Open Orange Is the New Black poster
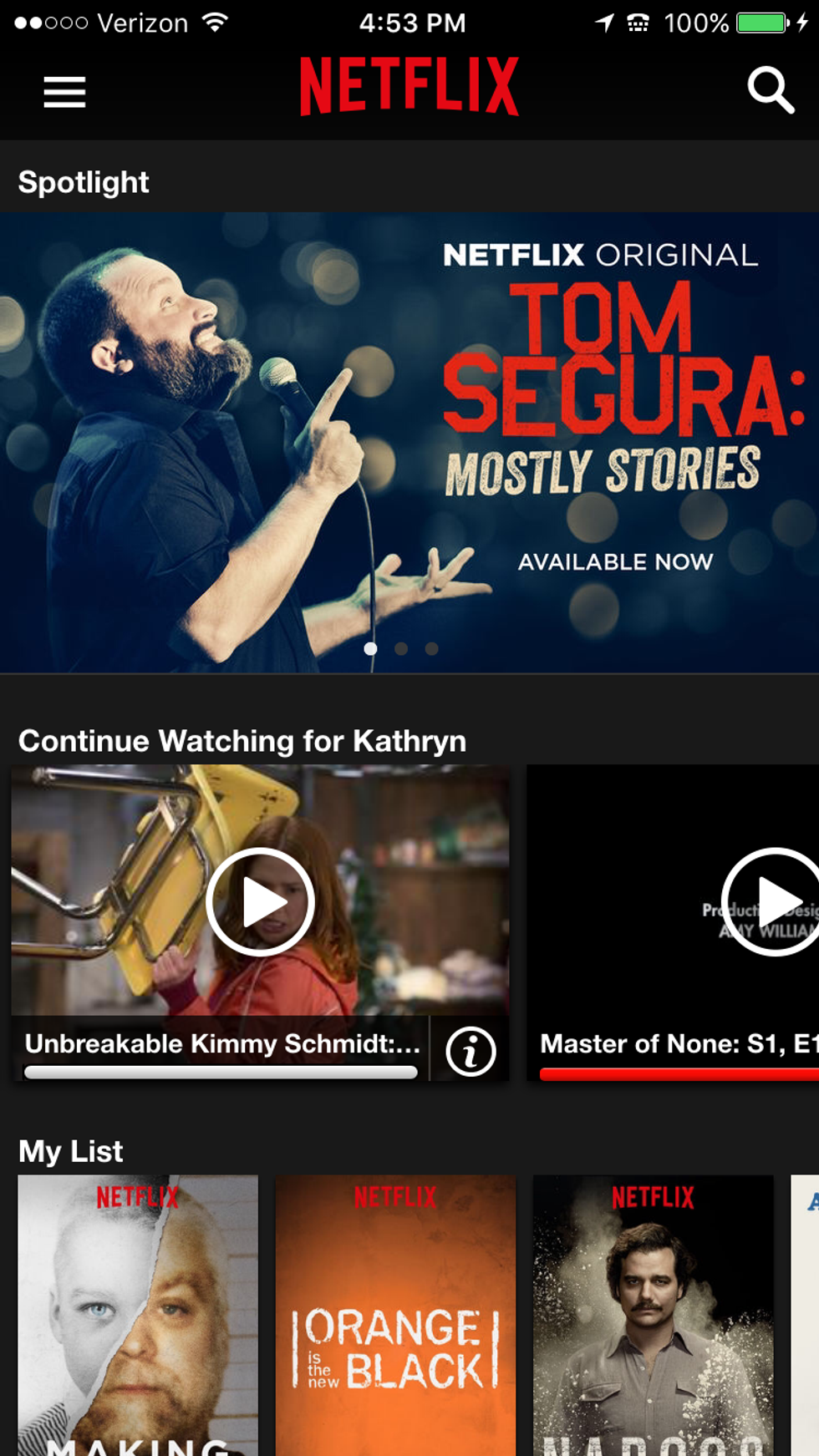 (x=395, y=1315)
